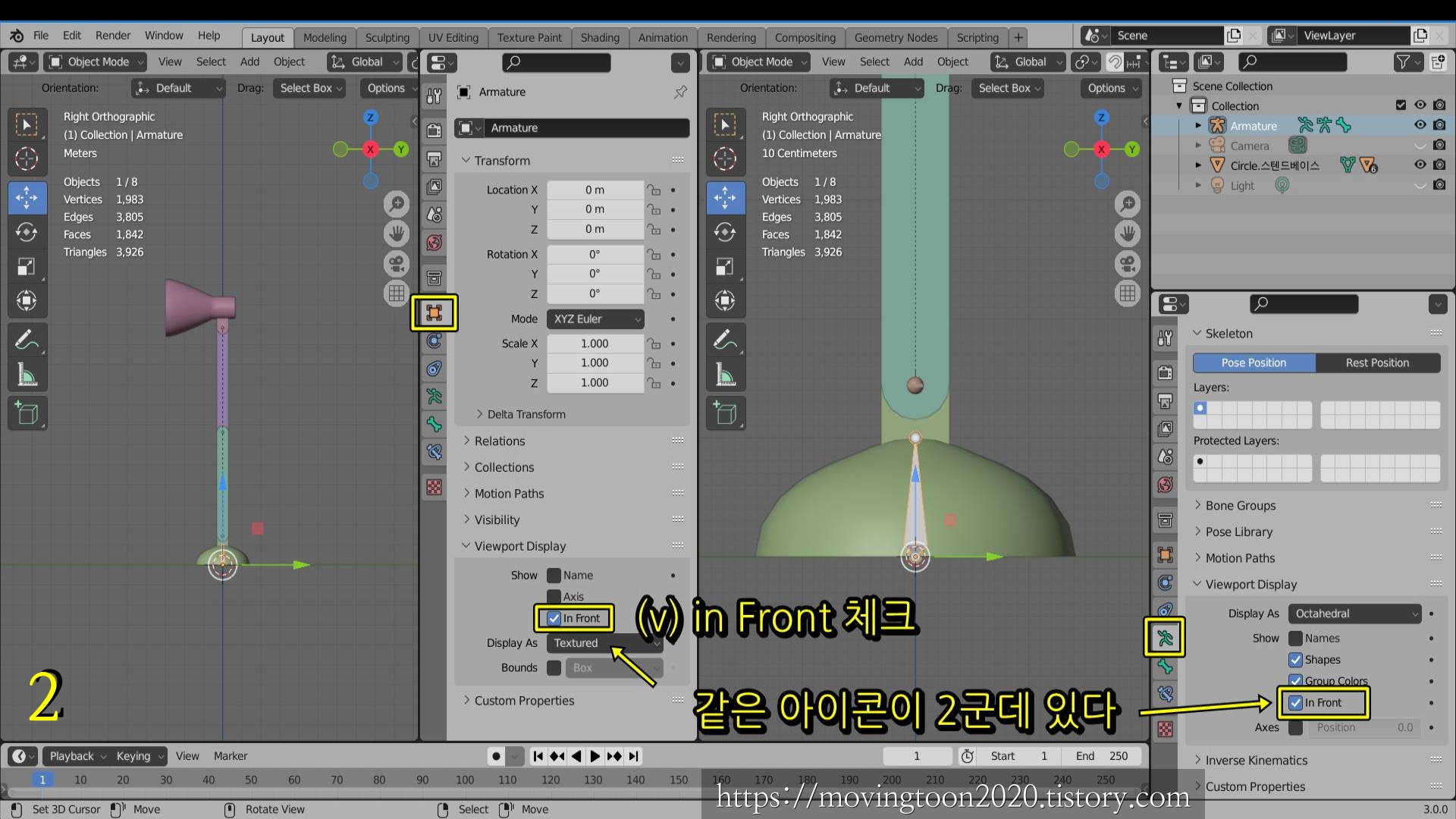Image resolution: width=1456 pixels, height=819 pixels.
Task: Select the Move tool in left viewport
Action: 27,197
